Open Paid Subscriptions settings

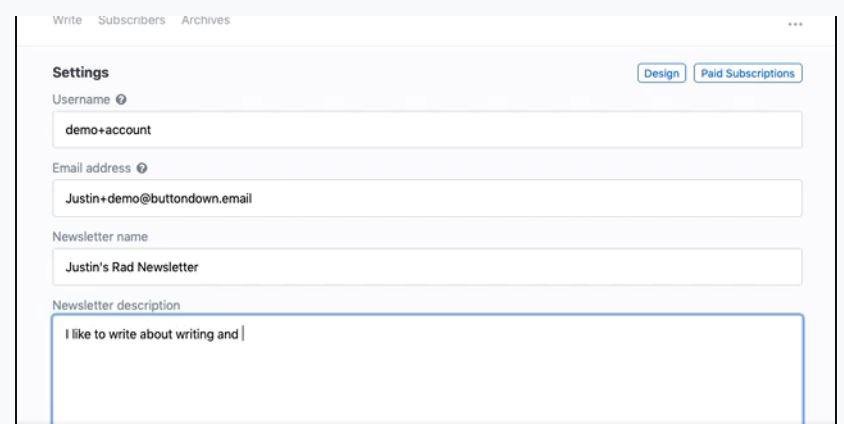[x=748, y=73]
